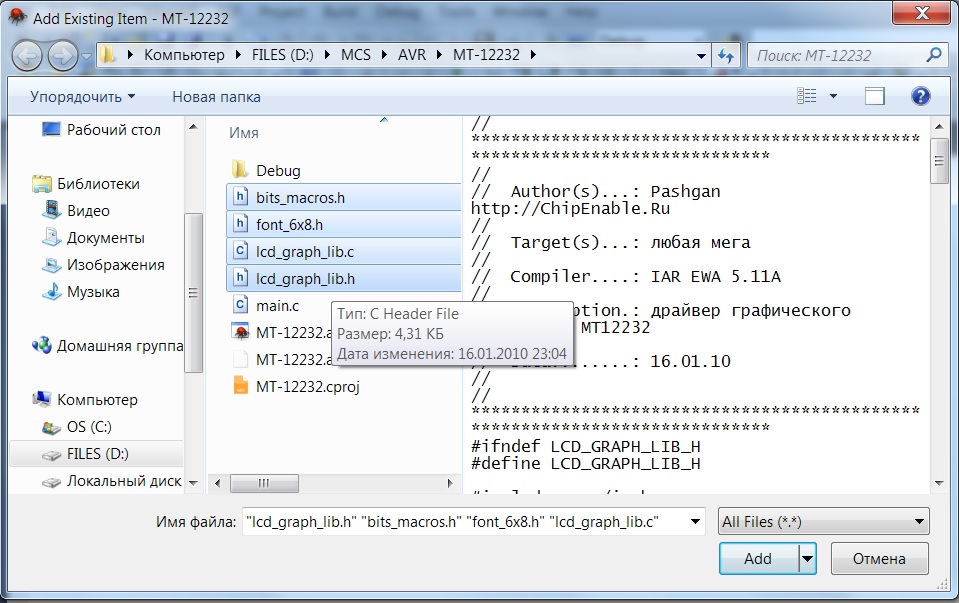Viewport: 959px width, 603px height.
Task: Select main.c file
Action: coord(277,305)
